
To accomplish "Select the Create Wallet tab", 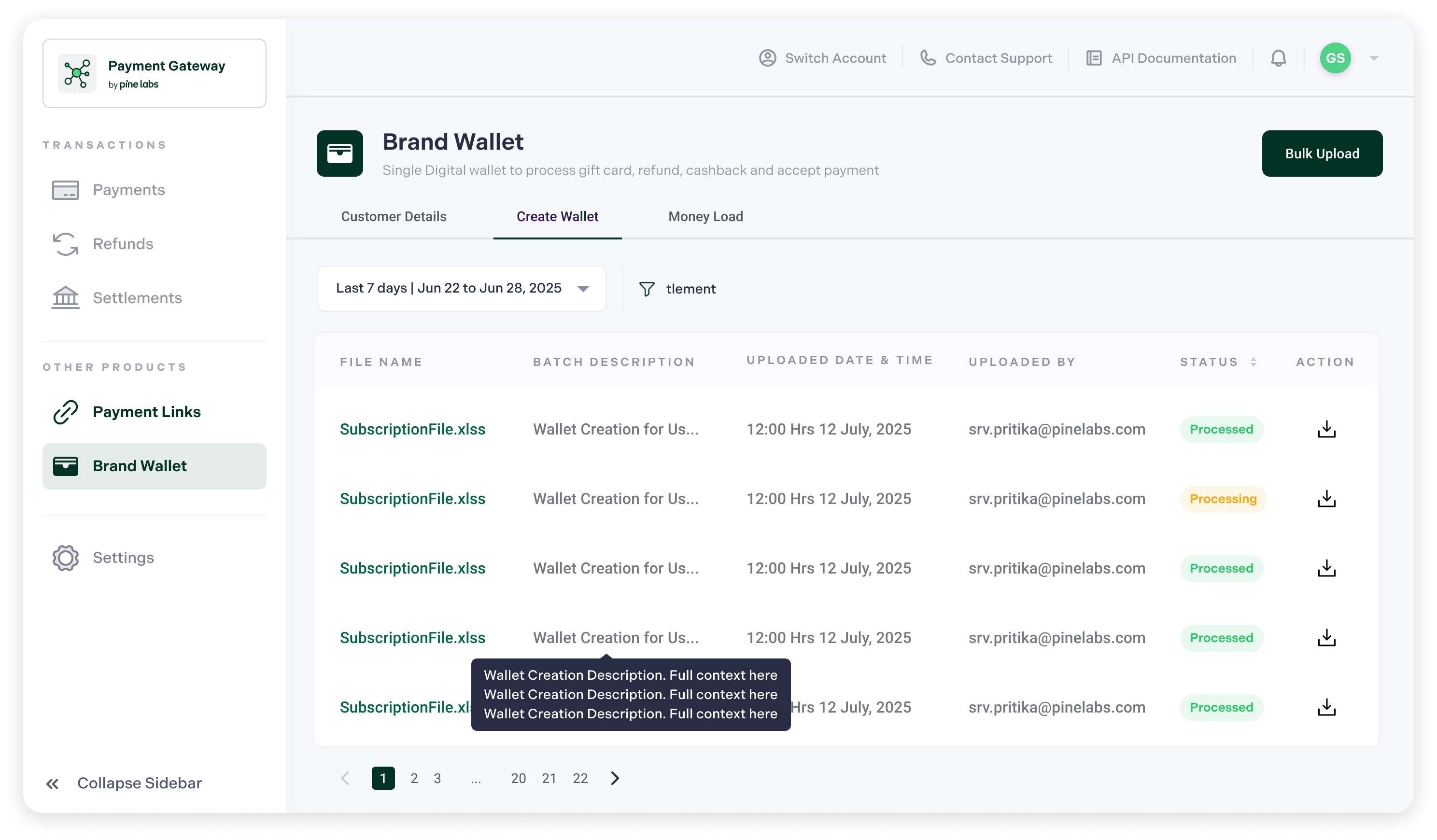I will coord(557,217).
